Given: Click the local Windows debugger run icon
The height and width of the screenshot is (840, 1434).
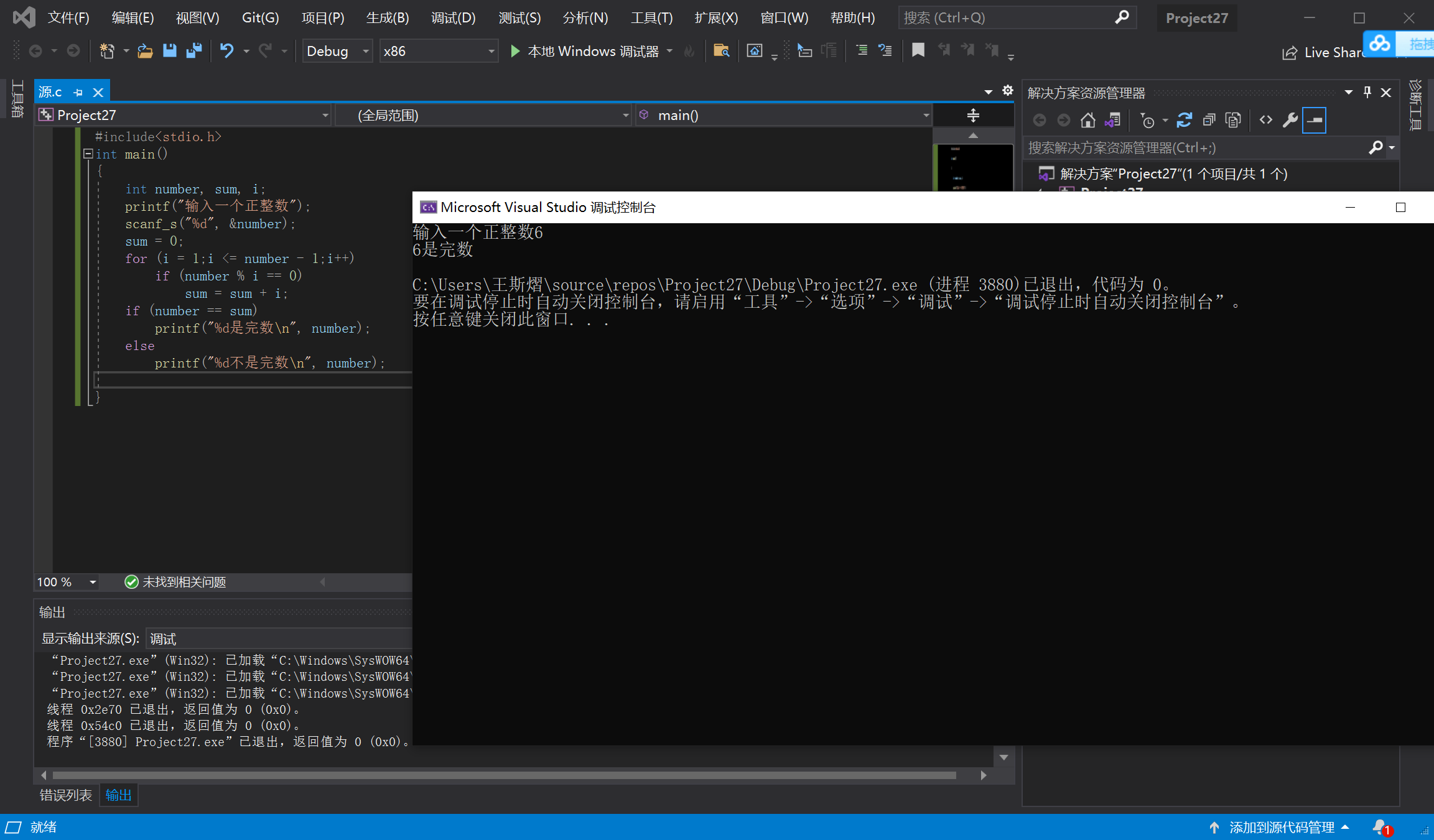Looking at the screenshot, I should [514, 51].
